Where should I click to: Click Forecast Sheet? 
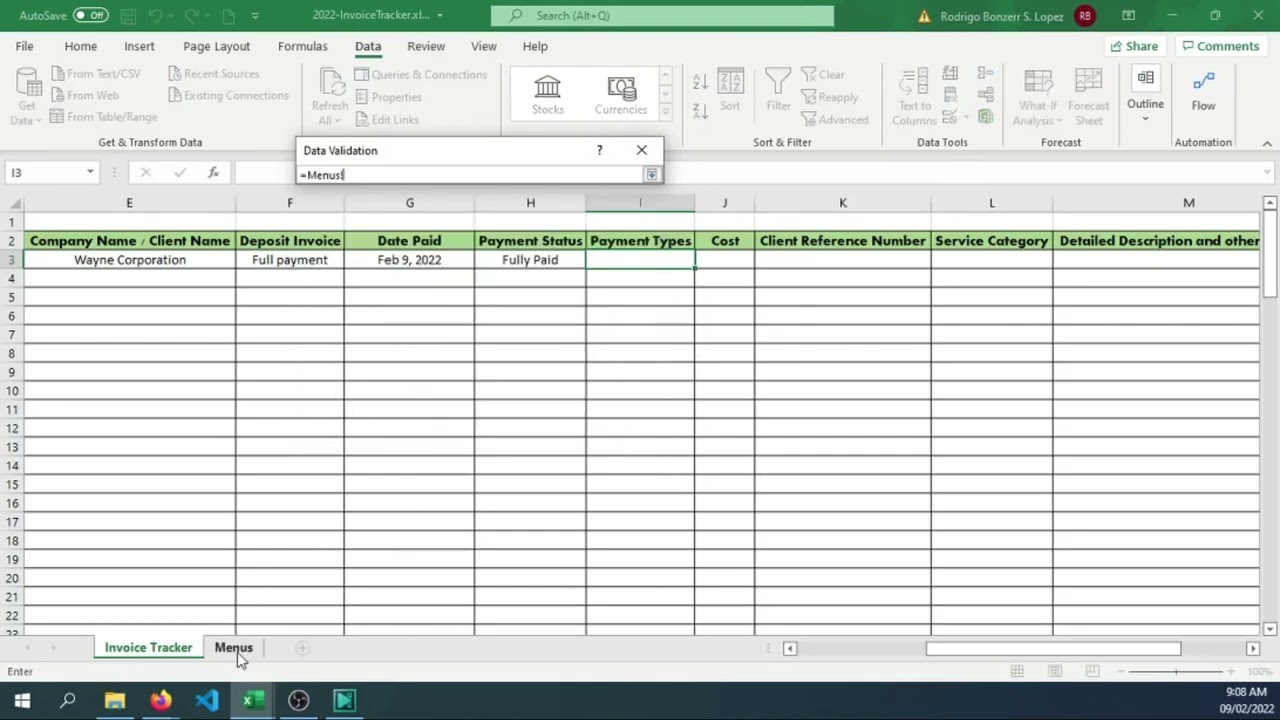pos(1088,97)
